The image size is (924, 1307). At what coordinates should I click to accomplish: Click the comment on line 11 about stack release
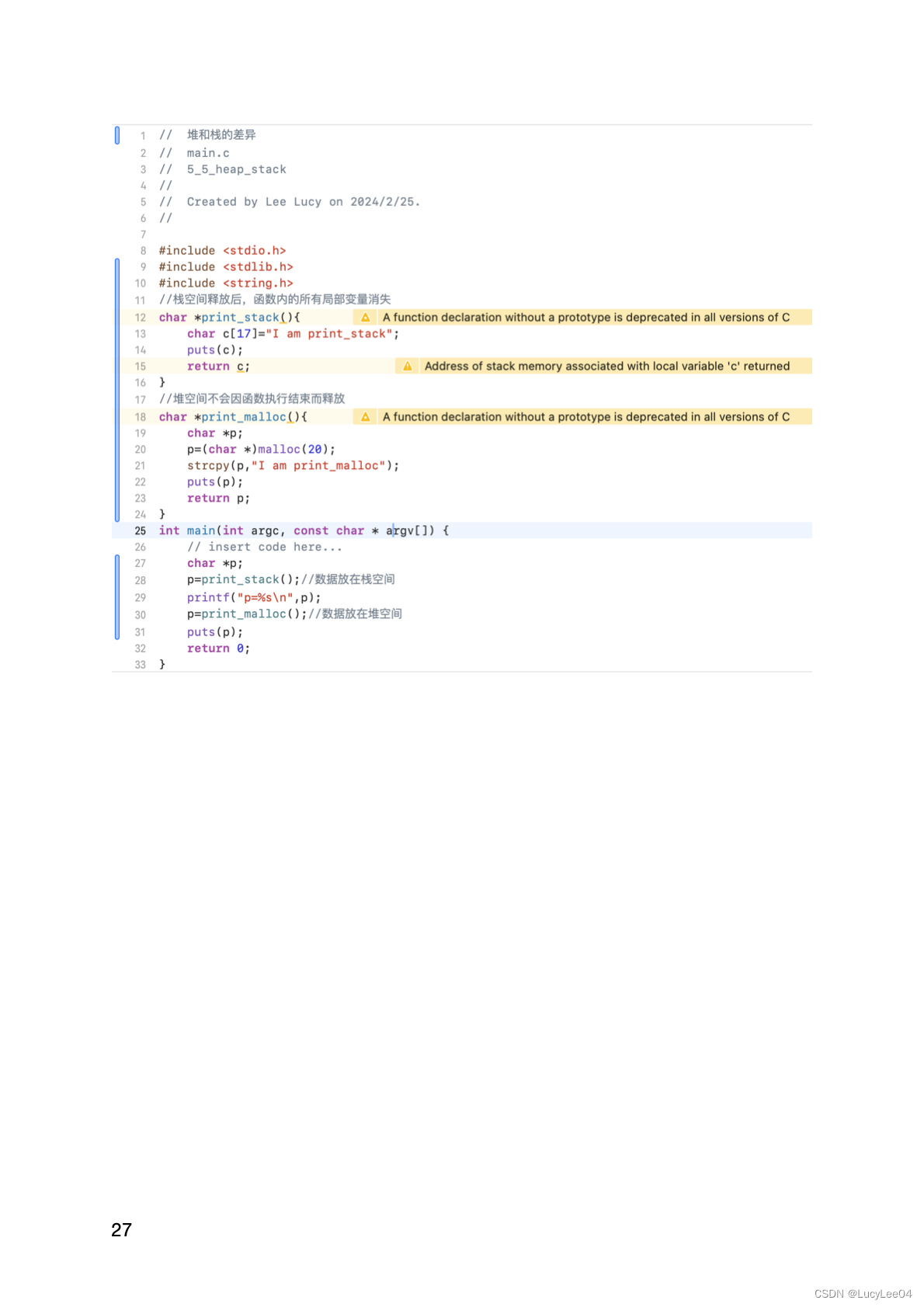(275, 300)
